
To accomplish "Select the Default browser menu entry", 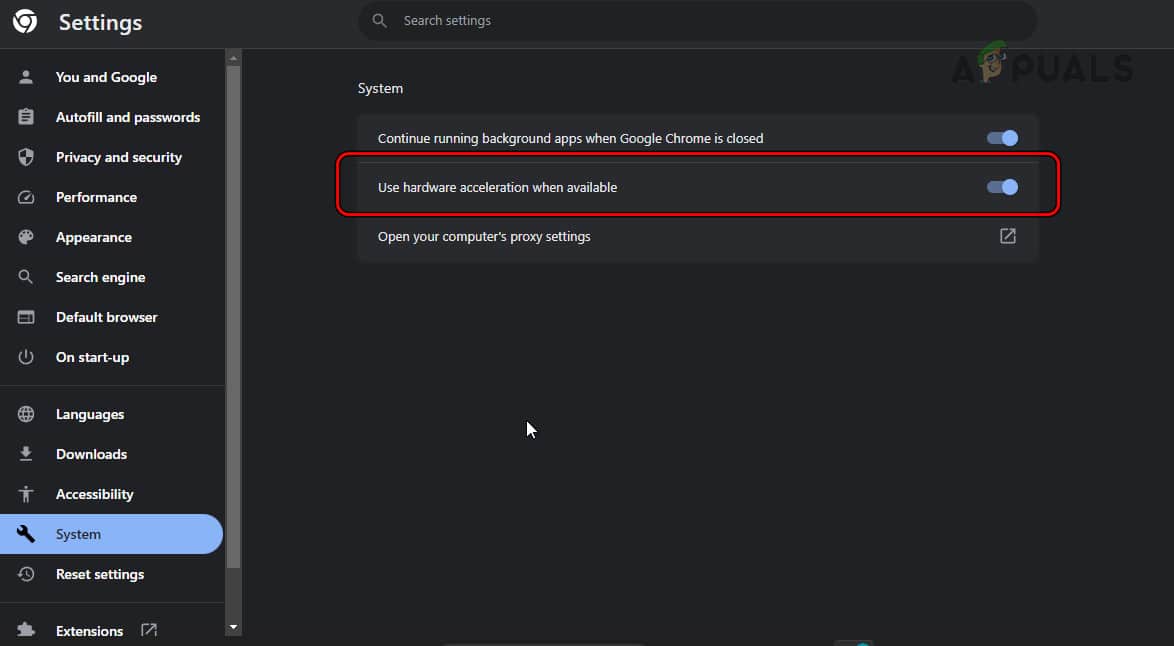I will [107, 317].
